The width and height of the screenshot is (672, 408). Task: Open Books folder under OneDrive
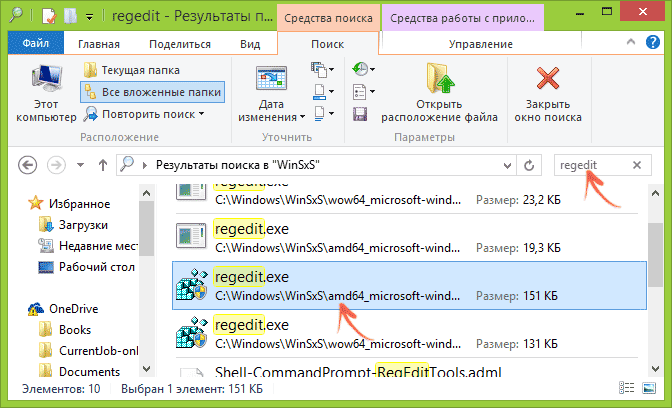click(x=65, y=330)
